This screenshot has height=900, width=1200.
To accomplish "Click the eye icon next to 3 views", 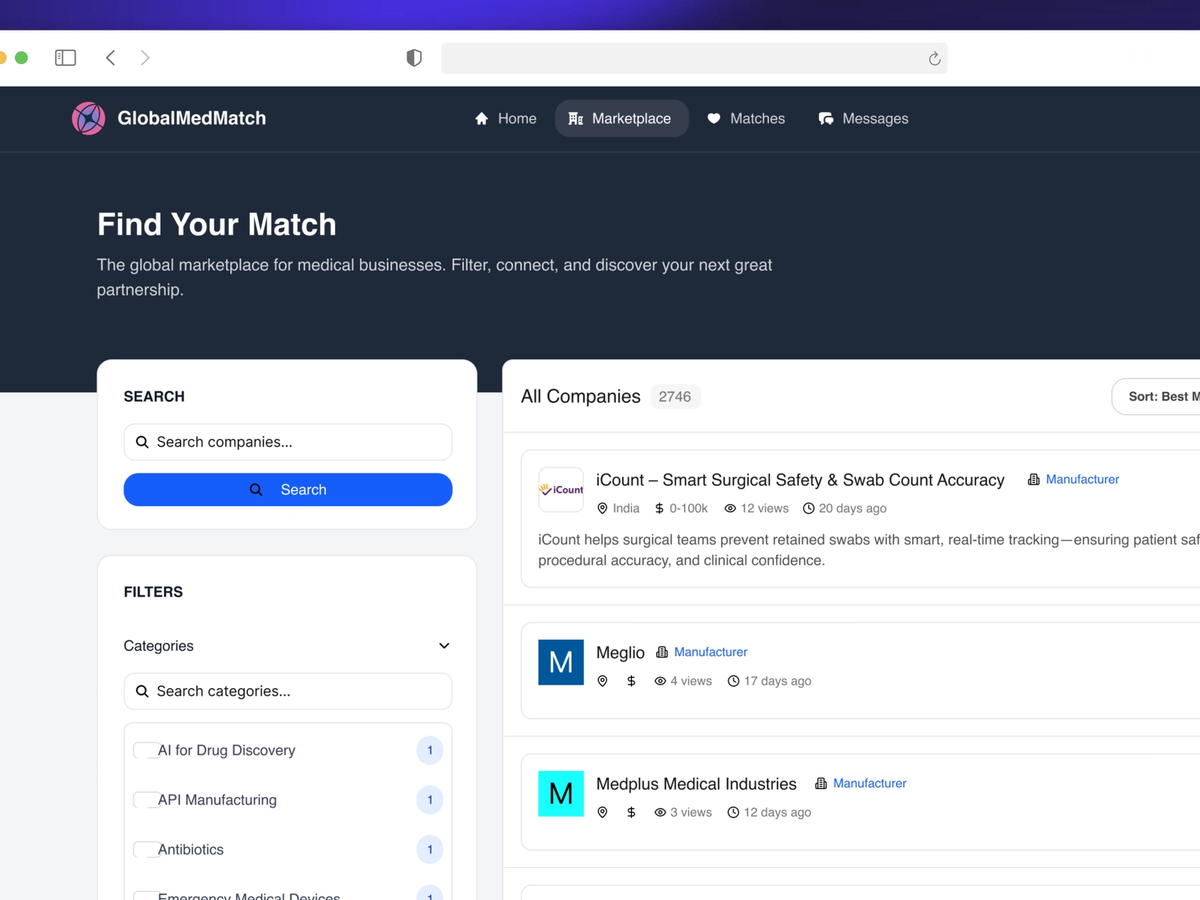I will (660, 812).
